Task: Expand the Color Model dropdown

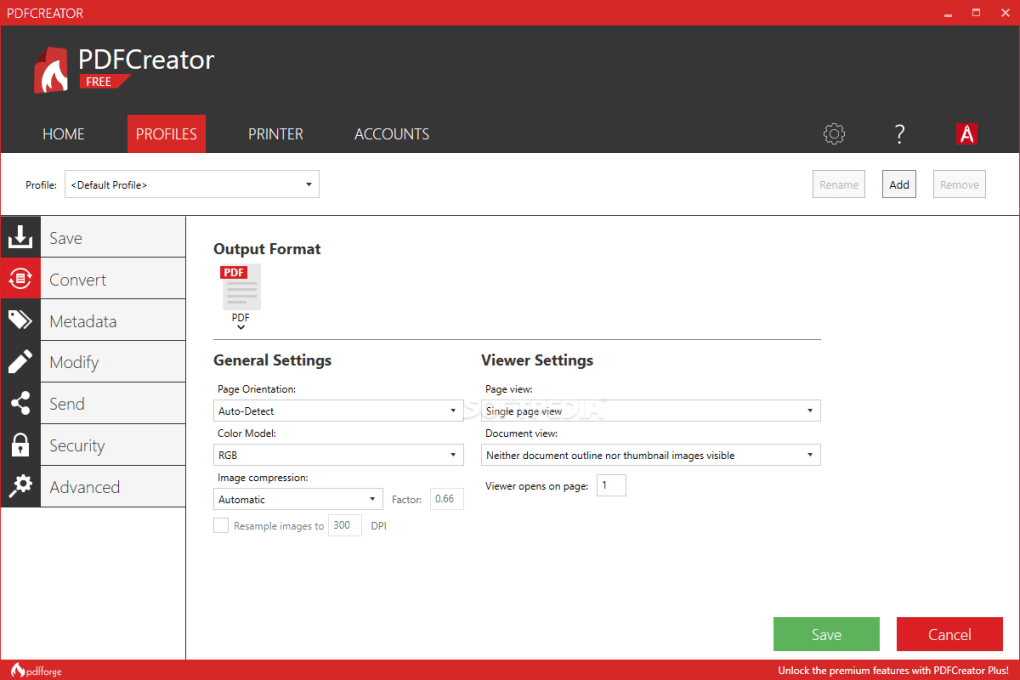Action: tap(338, 454)
